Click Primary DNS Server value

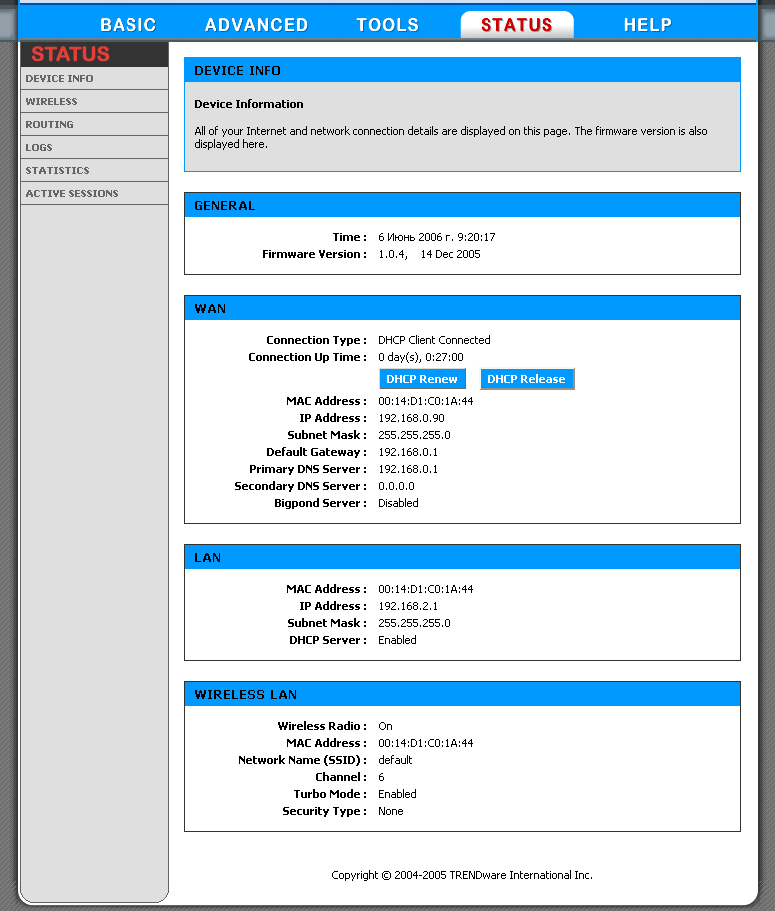407,469
